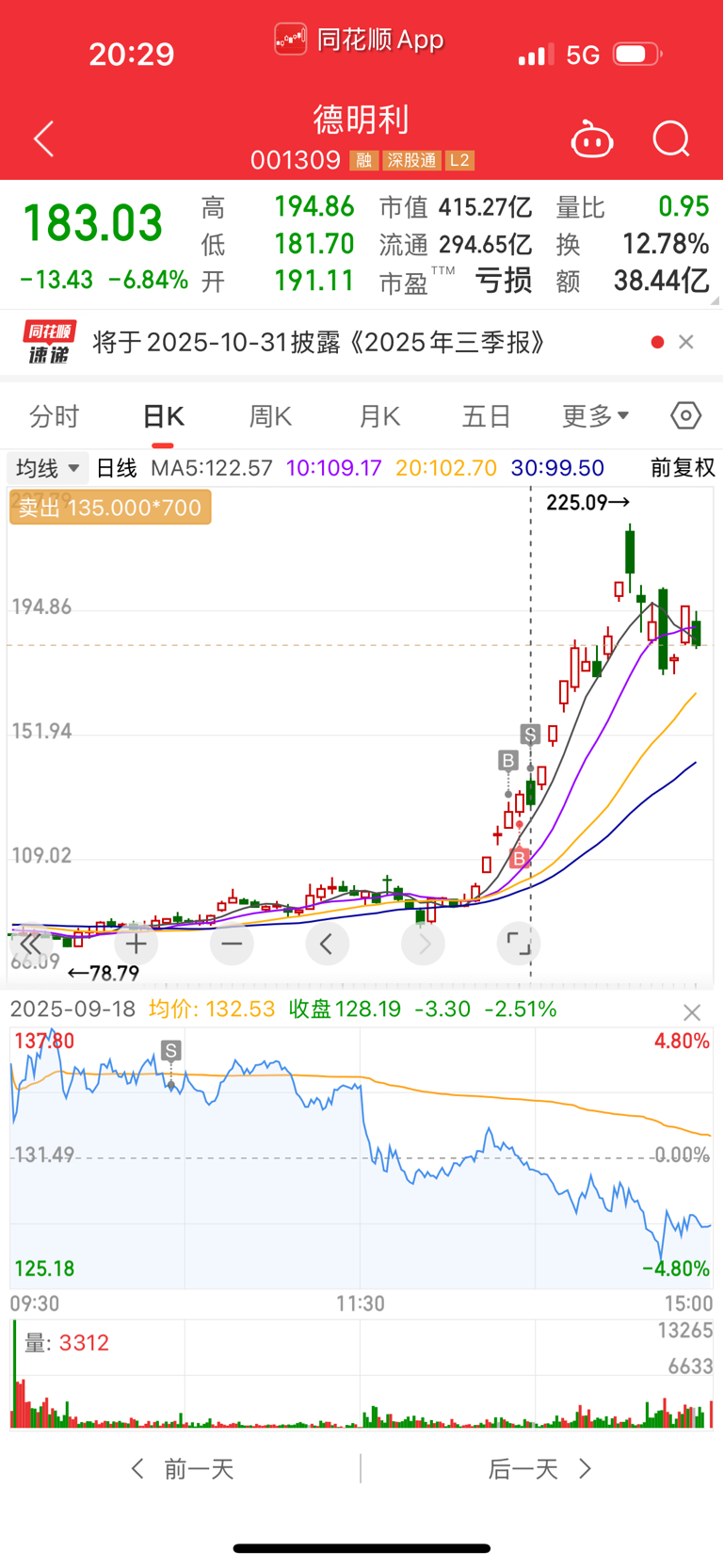Change the 前复权 adjustment mode
The width and height of the screenshot is (724, 1568).
coord(684,468)
